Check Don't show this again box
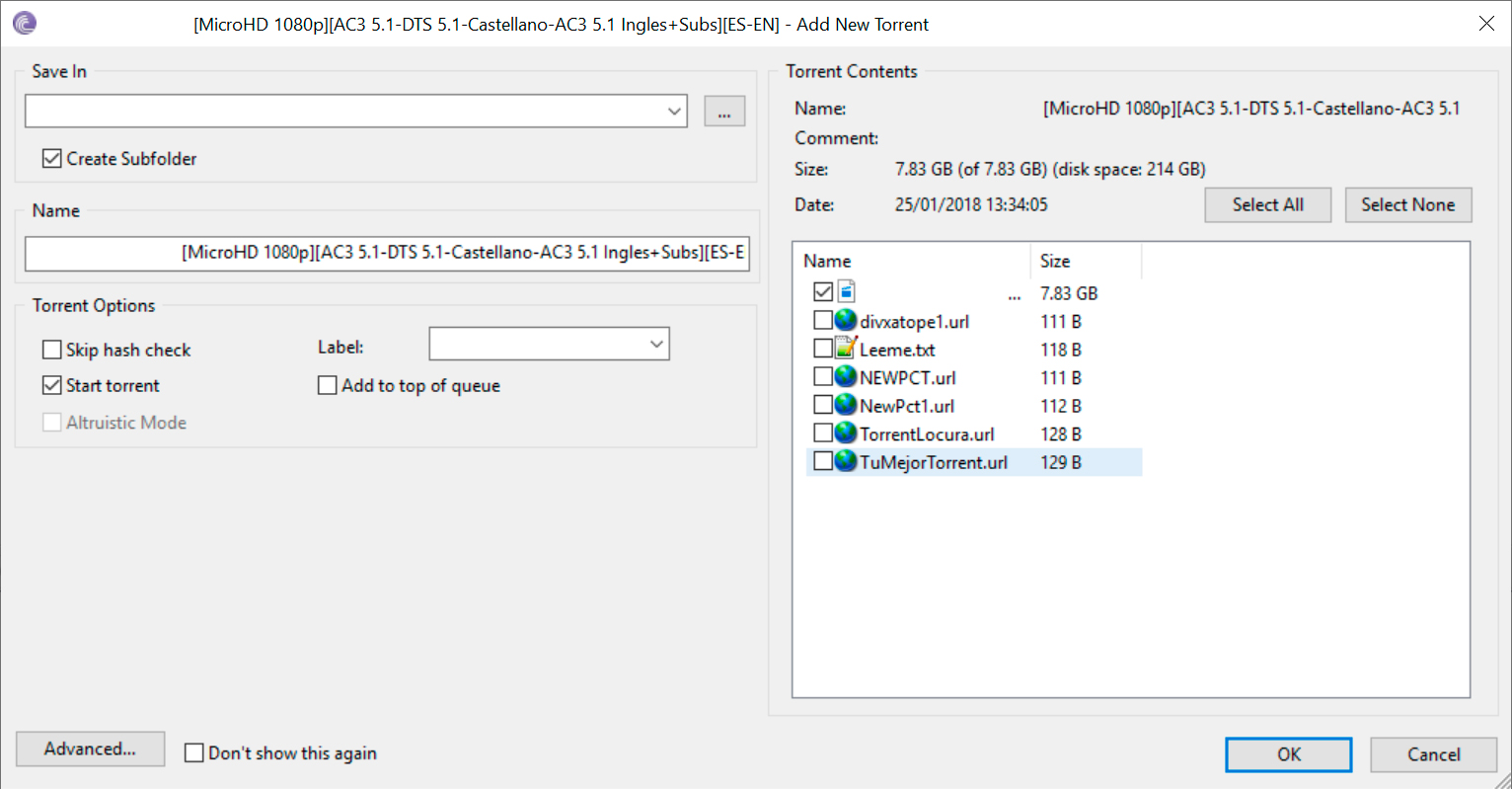Viewport: 1512px width, 789px height. [x=194, y=753]
